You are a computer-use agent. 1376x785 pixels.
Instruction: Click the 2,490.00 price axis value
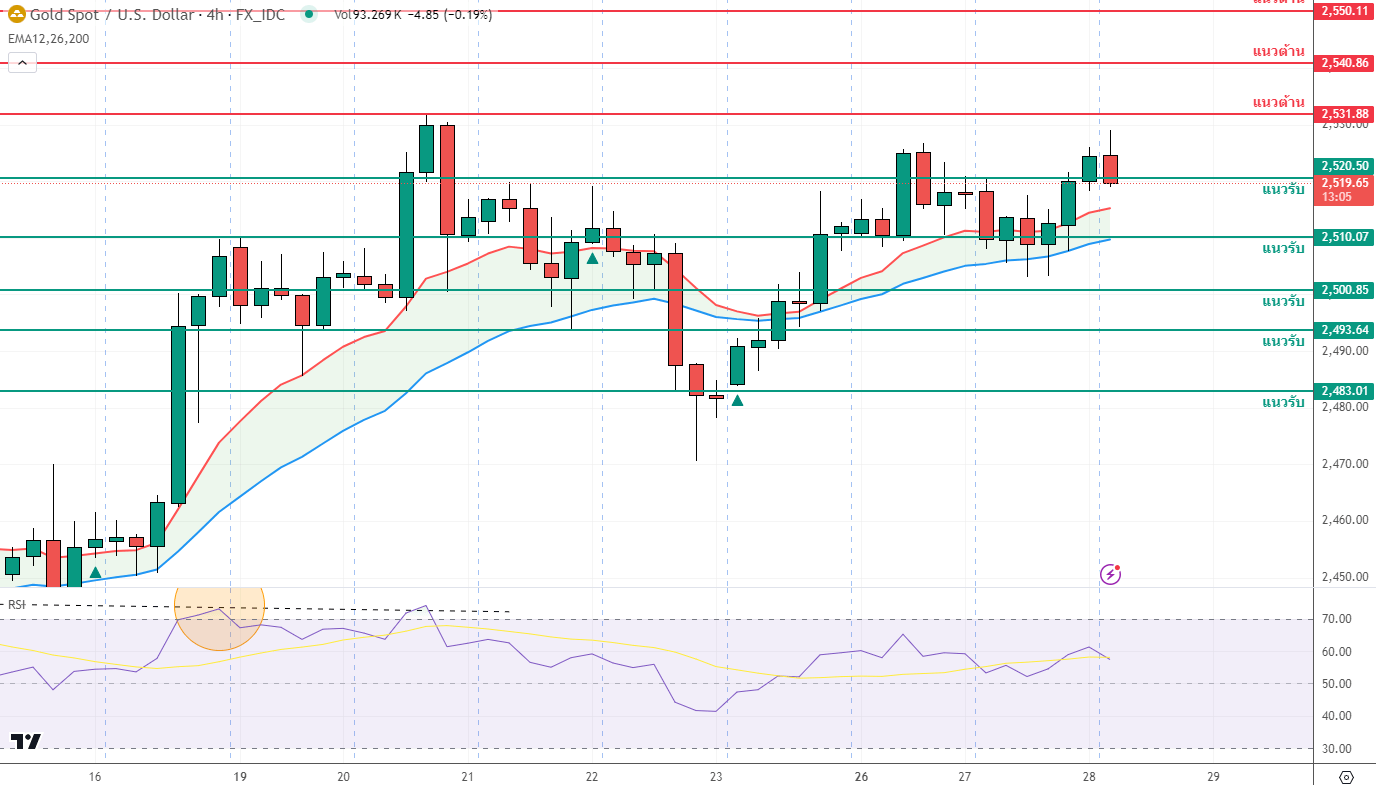(1345, 351)
